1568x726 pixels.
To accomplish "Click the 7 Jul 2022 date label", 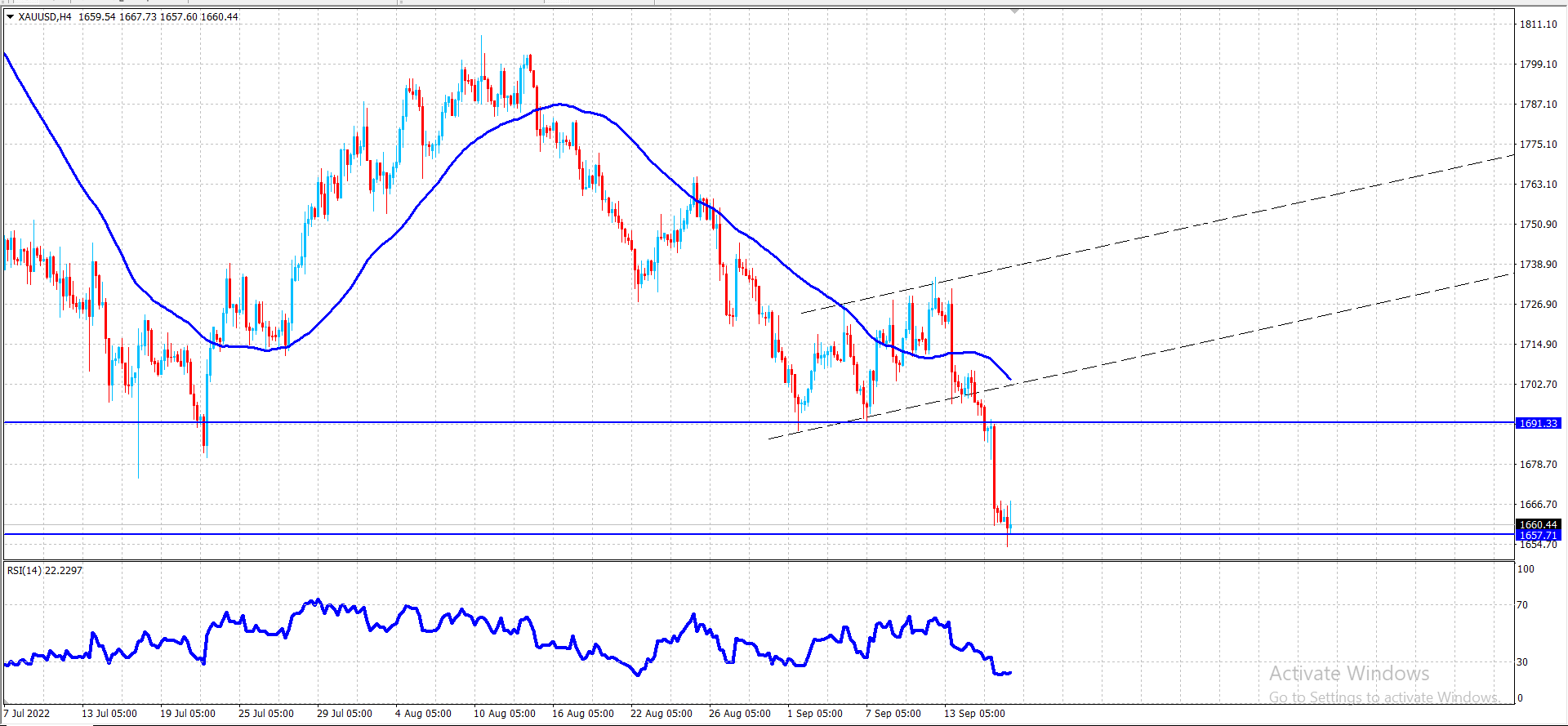I will coord(27,714).
